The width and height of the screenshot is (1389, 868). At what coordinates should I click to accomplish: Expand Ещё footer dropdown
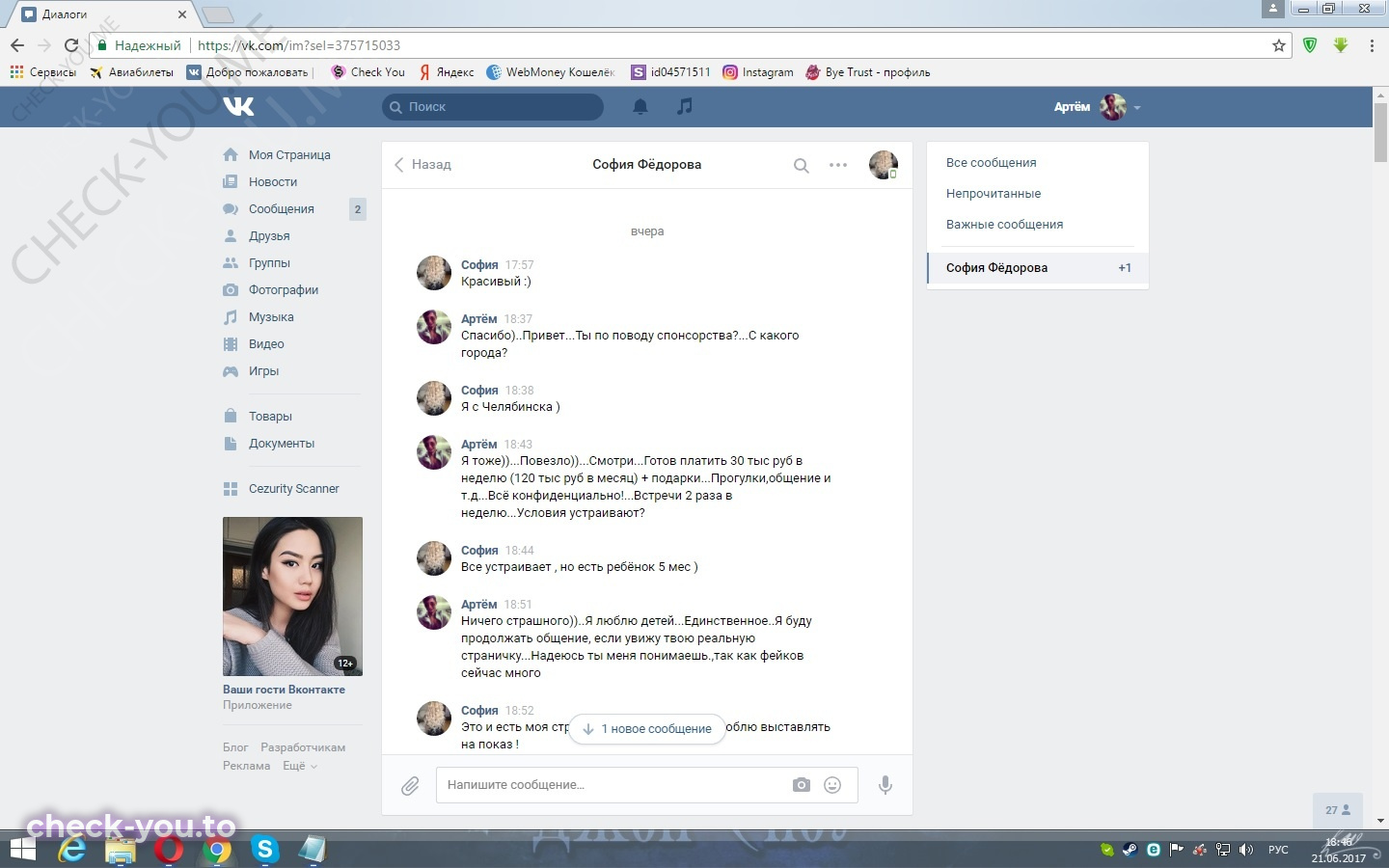pos(299,766)
